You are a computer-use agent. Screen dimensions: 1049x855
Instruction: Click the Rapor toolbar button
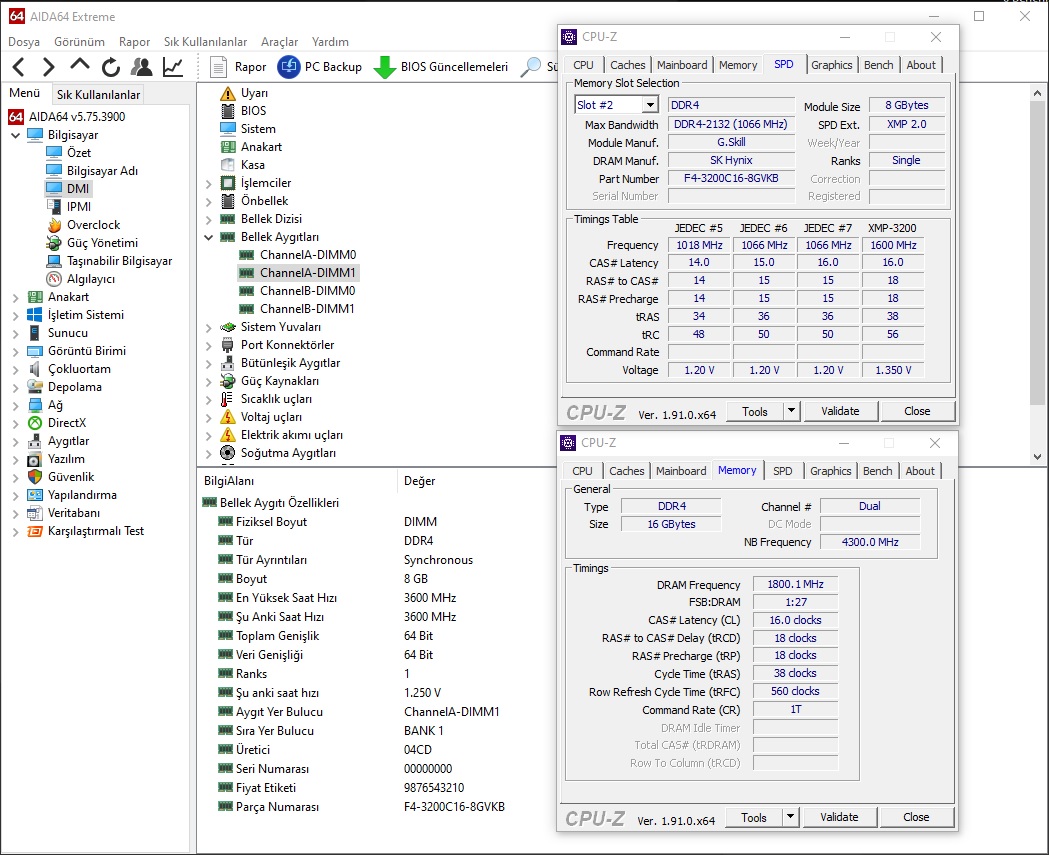[237, 67]
